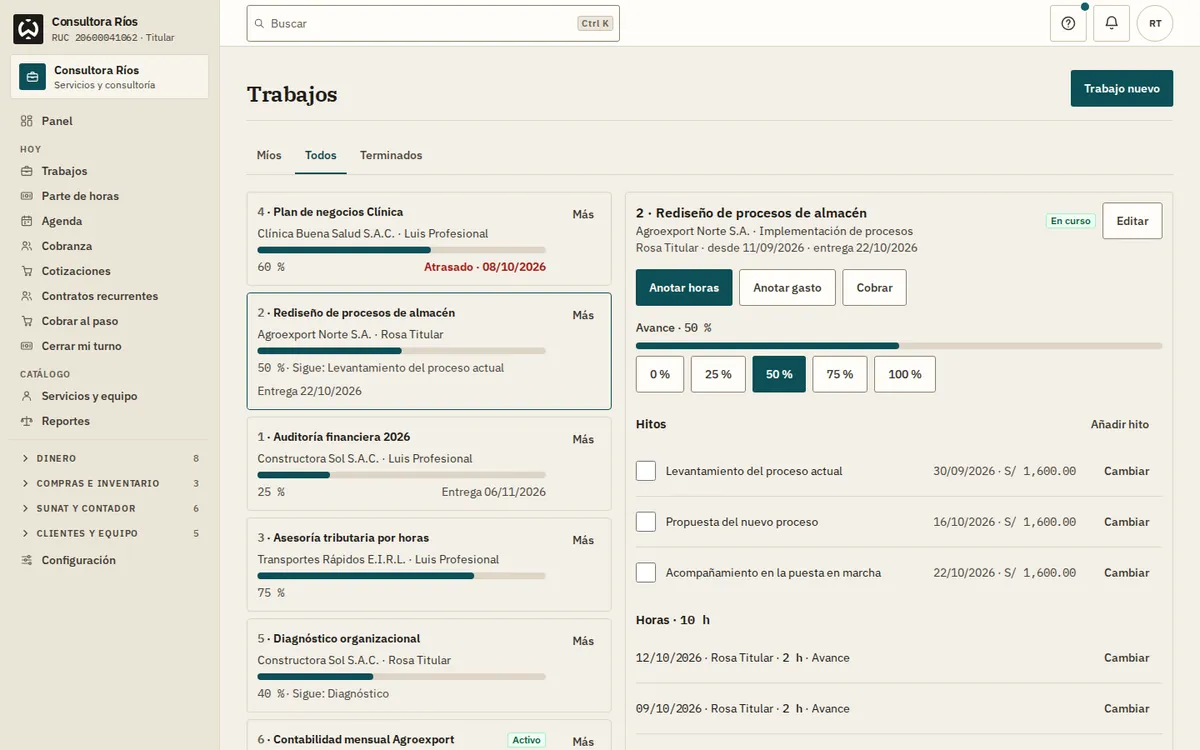The width and height of the screenshot is (1200, 750).
Task: Click the search magnifier icon
Action: point(260,23)
